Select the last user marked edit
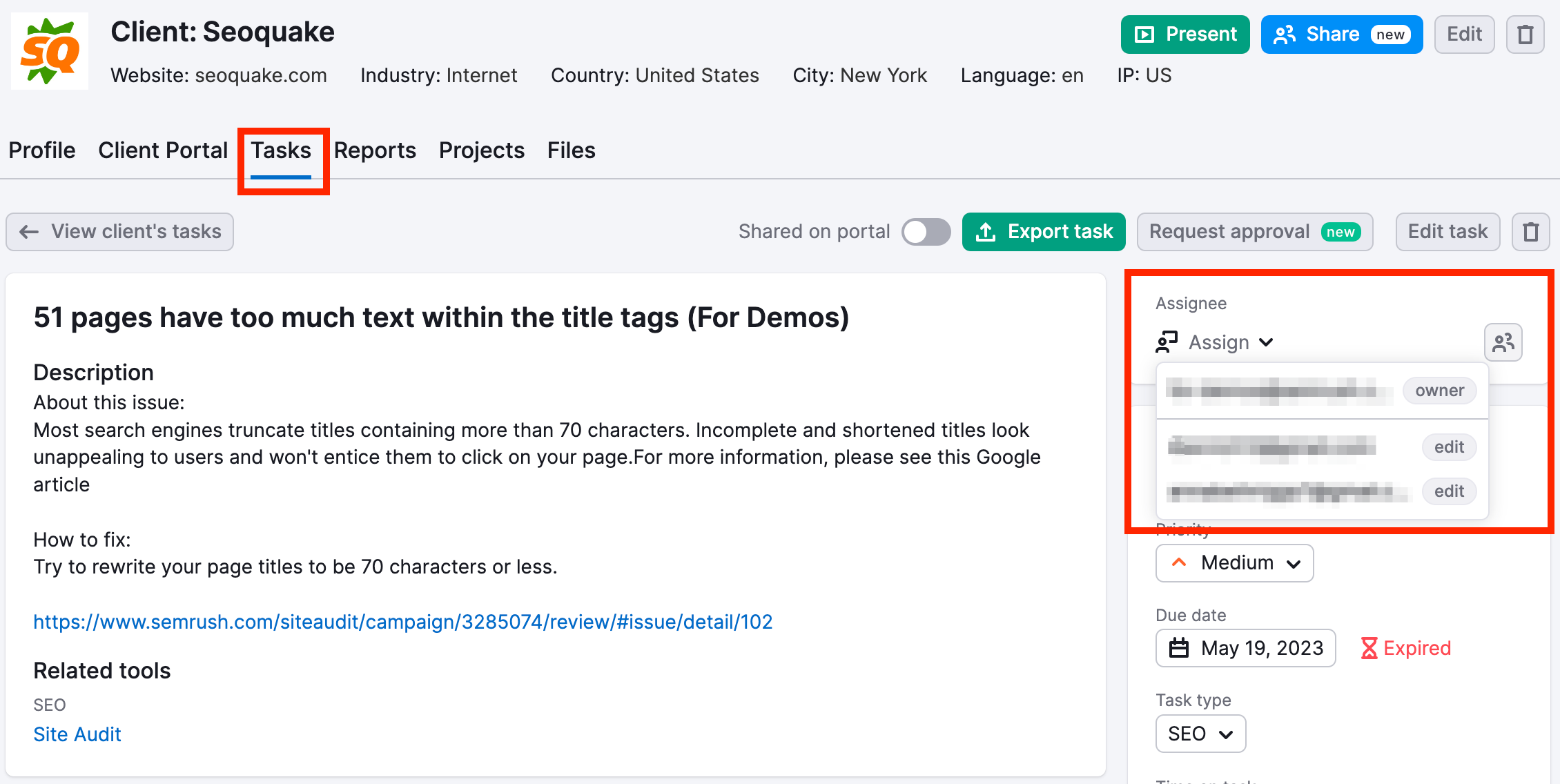1560x784 pixels. tap(1322, 491)
